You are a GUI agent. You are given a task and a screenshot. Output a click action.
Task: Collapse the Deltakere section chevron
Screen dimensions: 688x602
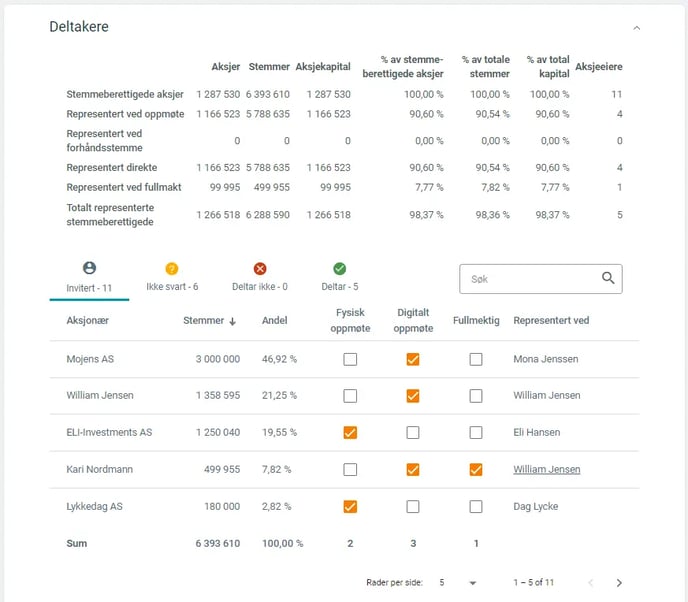point(636,28)
